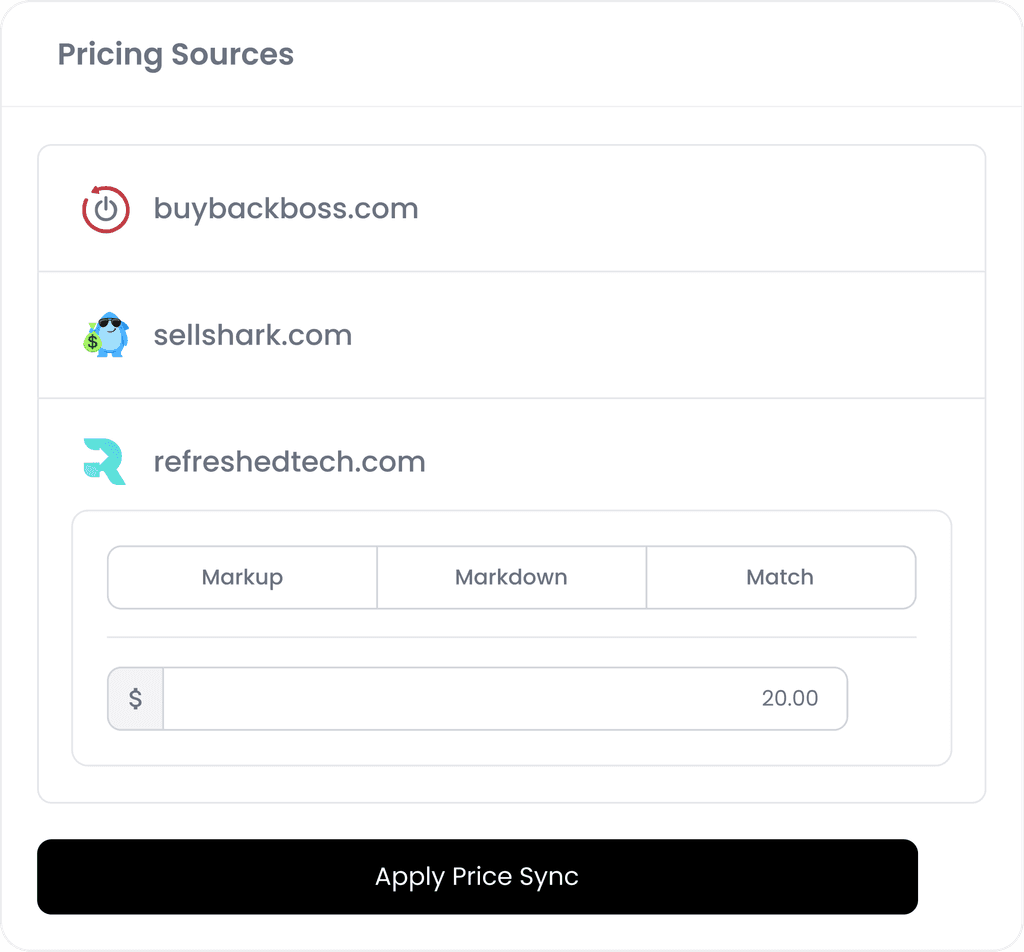Select the Match pricing option
The height and width of the screenshot is (952, 1024).
click(x=780, y=577)
